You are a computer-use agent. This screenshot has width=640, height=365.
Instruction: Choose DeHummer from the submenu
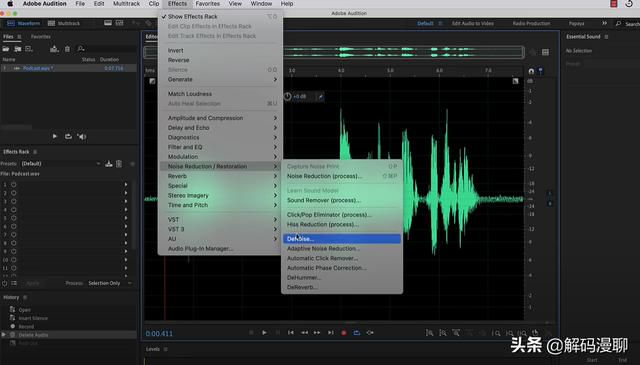(342, 278)
